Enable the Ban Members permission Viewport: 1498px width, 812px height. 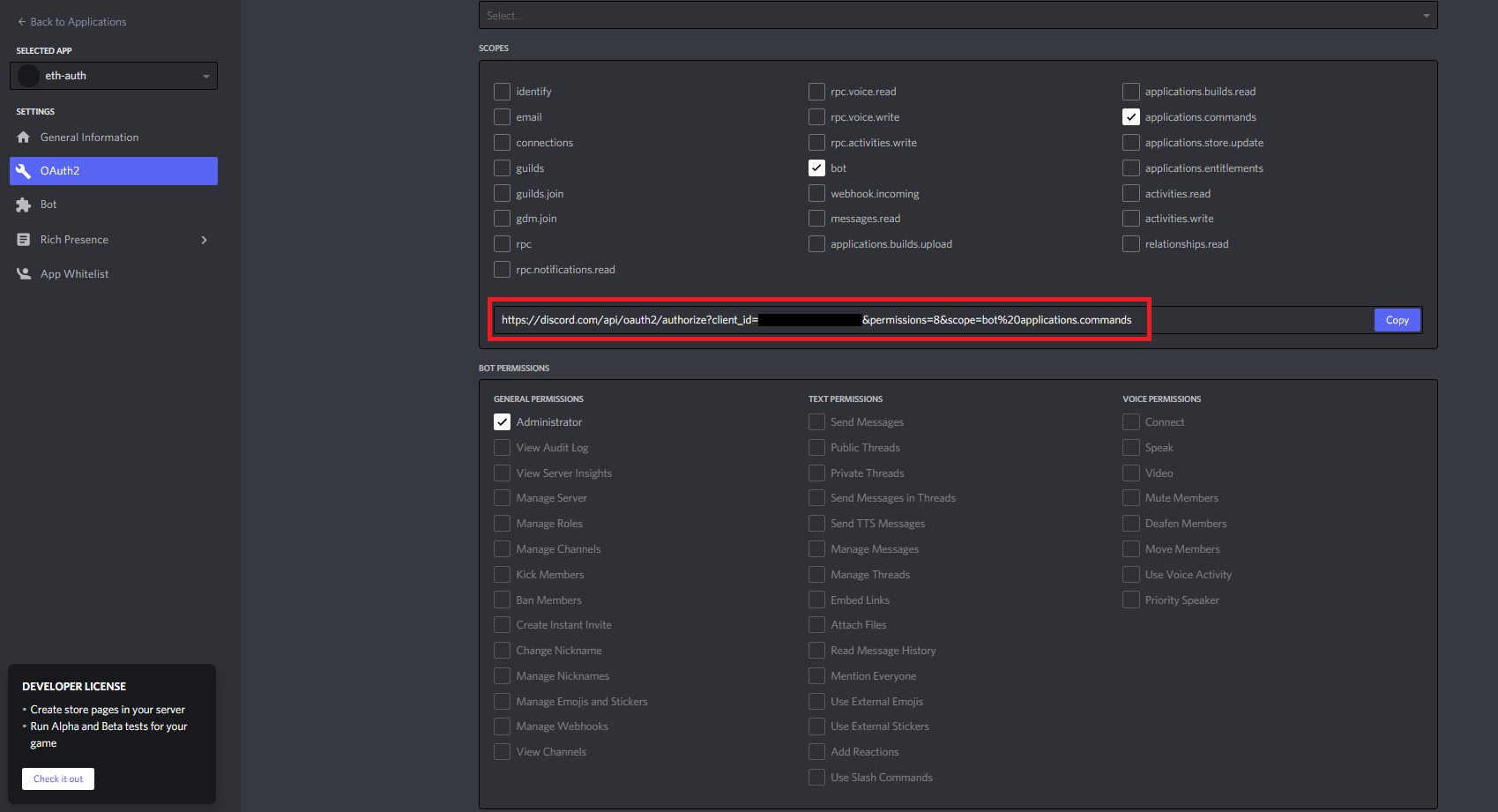tap(502, 600)
